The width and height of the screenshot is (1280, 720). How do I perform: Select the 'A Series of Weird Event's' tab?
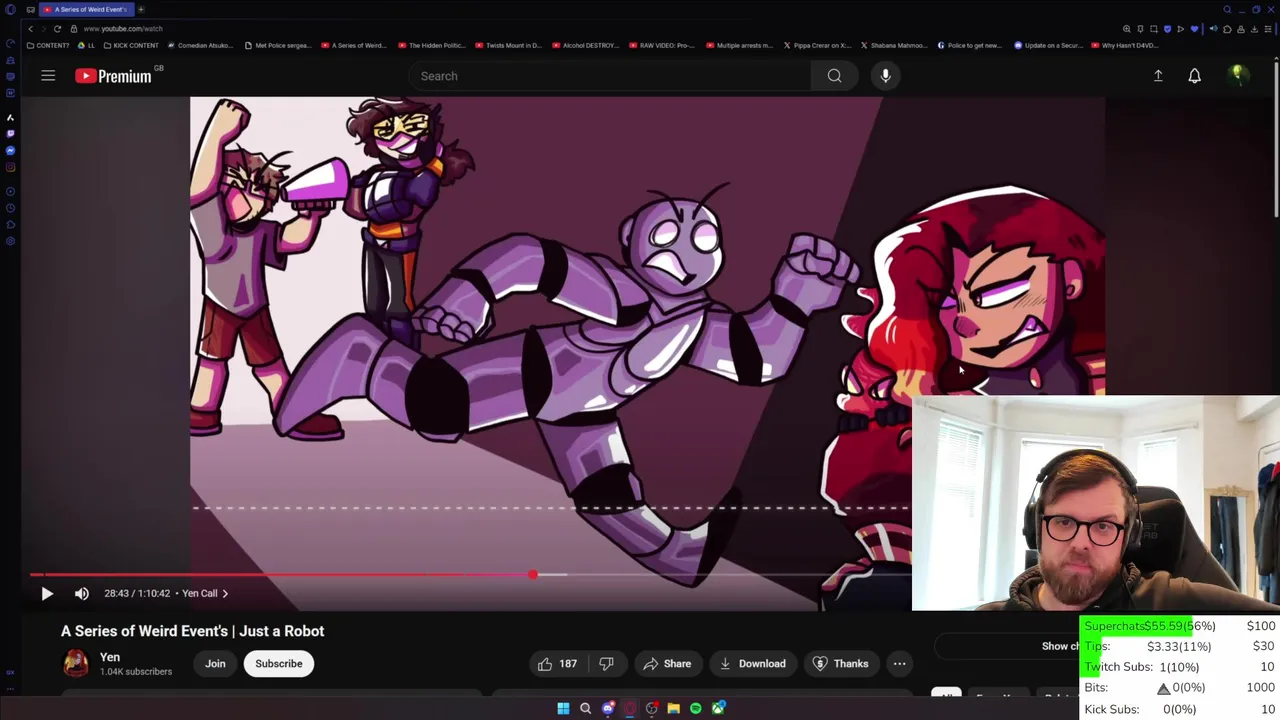coord(87,10)
